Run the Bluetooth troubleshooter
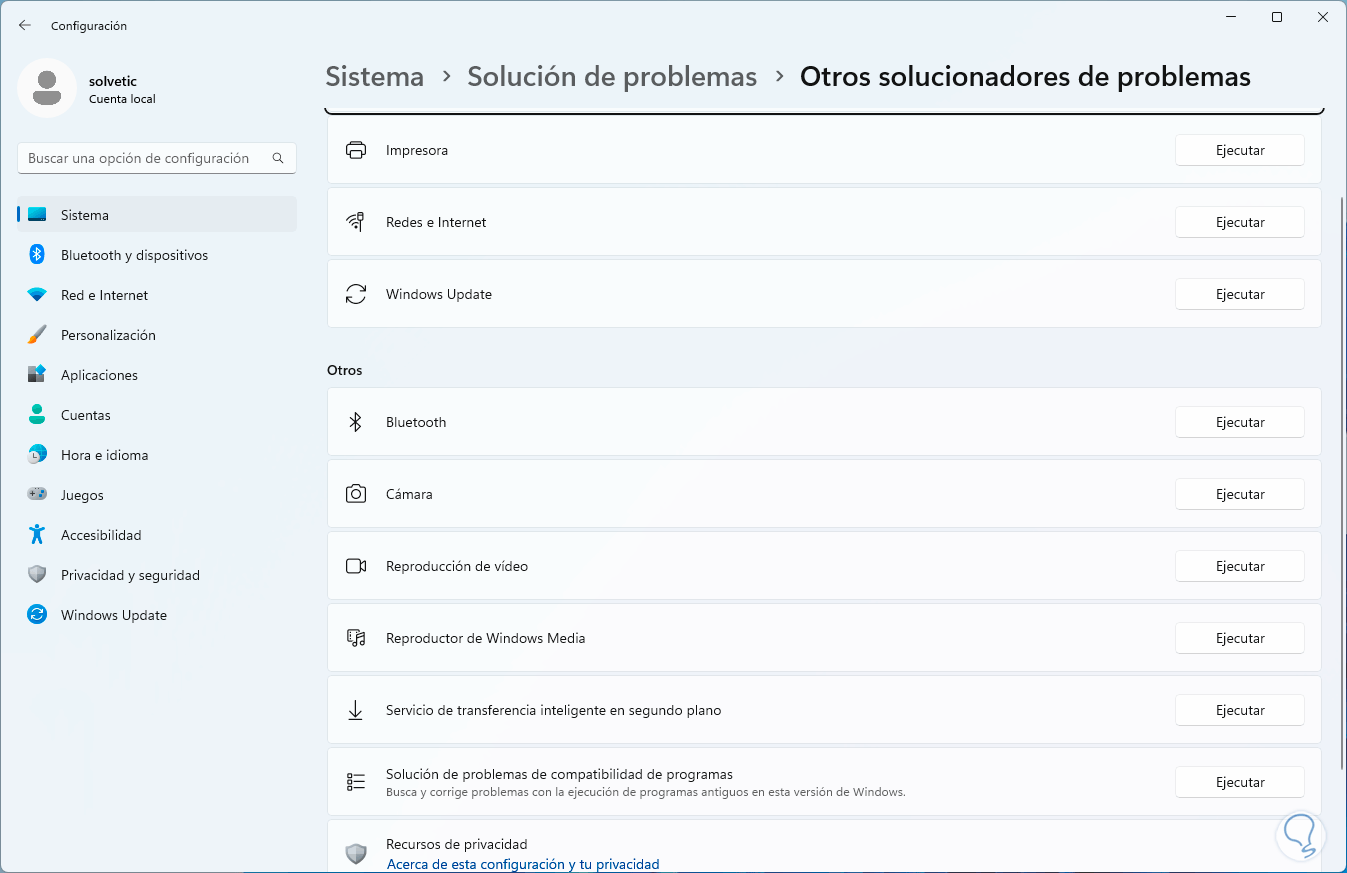 (x=1240, y=422)
